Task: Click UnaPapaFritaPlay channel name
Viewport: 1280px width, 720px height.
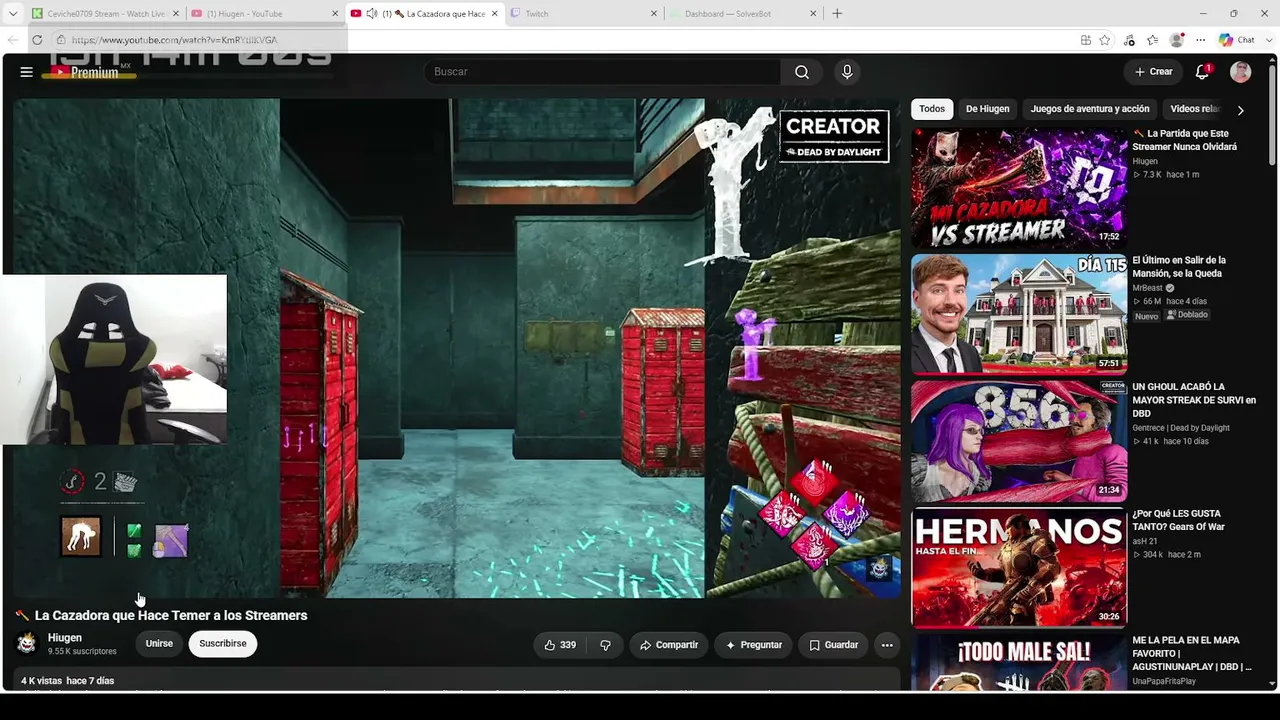Action: 1164,681
